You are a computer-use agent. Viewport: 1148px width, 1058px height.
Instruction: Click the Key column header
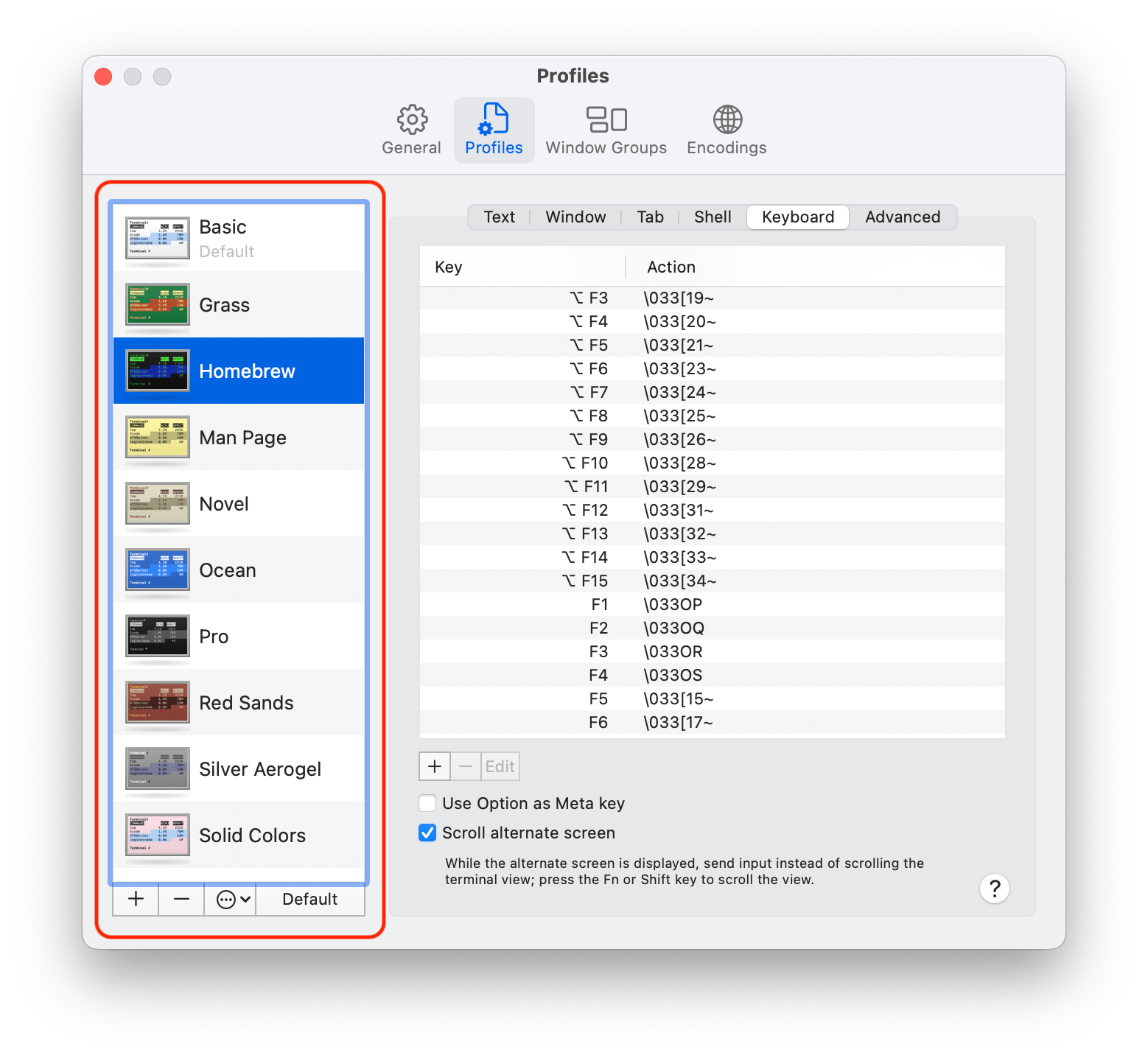pyautogui.click(x=522, y=267)
